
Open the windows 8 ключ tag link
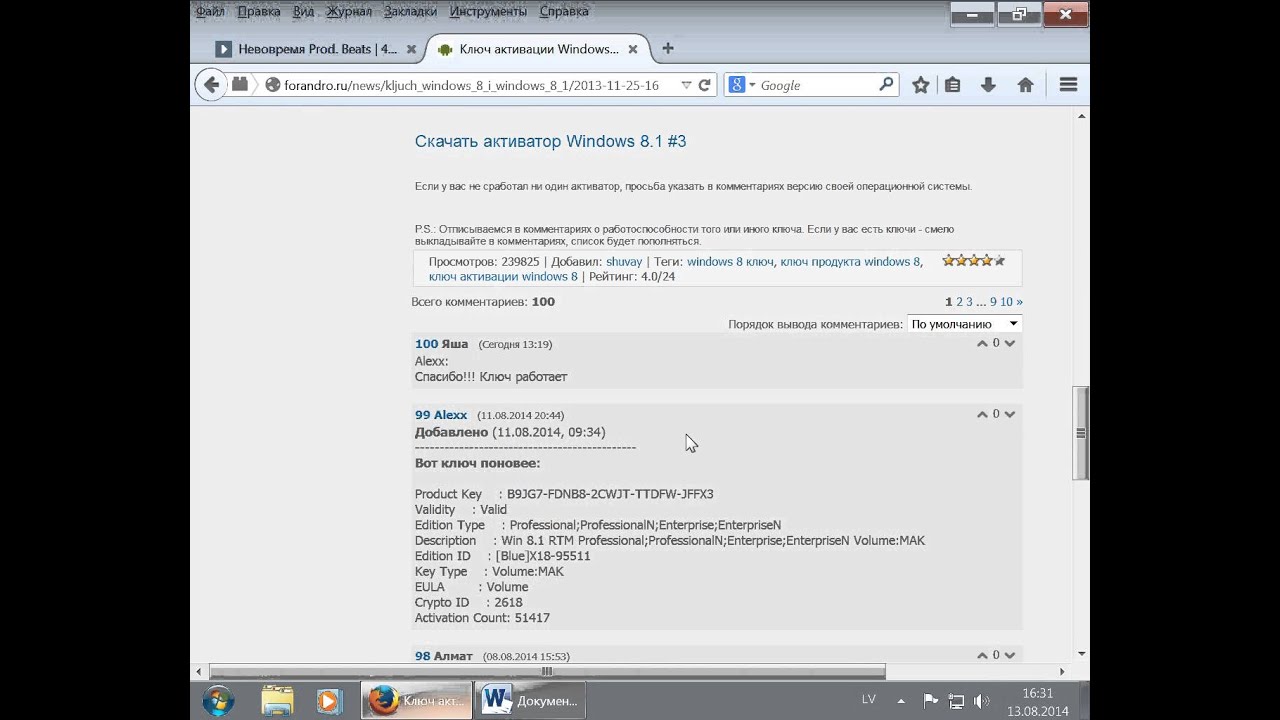[x=730, y=262]
